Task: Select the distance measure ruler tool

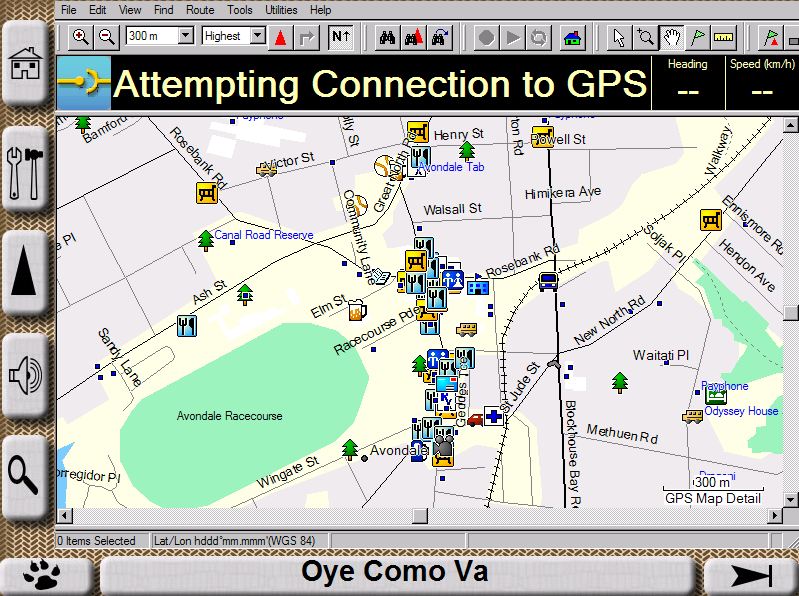Action: (724, 37)
